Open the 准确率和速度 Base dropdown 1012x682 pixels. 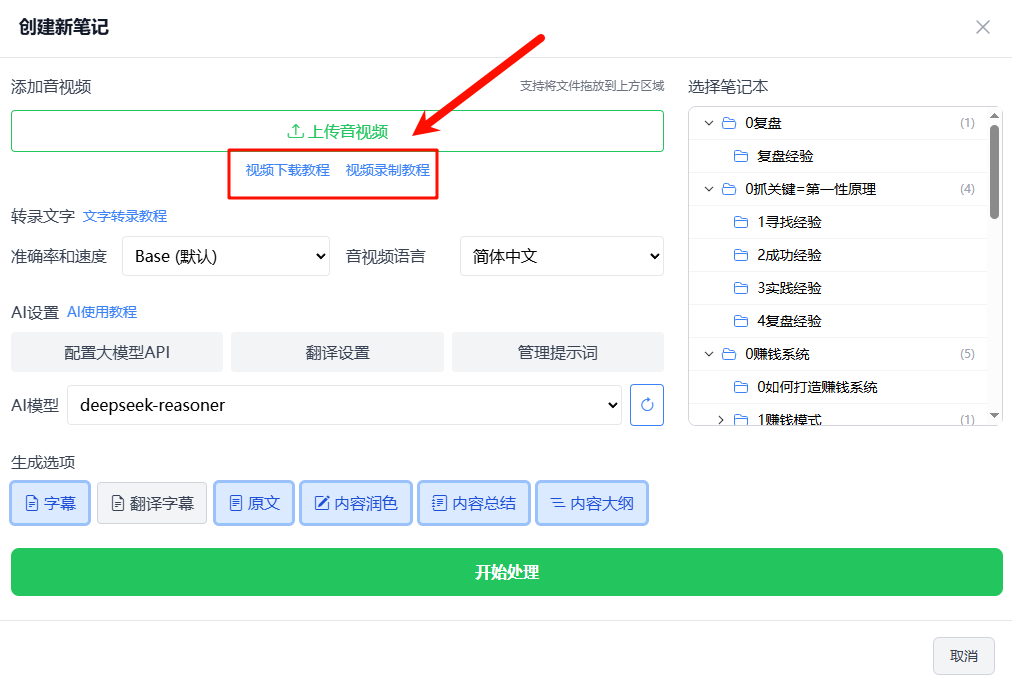point(226,256)
